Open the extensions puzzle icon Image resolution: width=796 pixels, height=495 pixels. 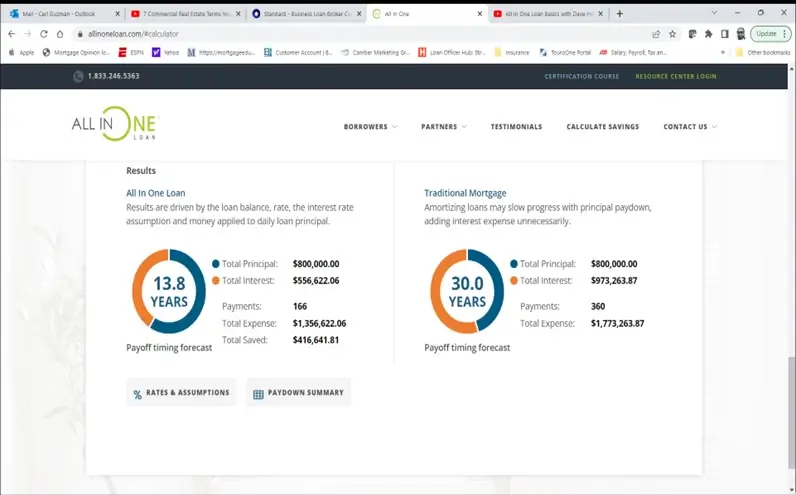708,34
